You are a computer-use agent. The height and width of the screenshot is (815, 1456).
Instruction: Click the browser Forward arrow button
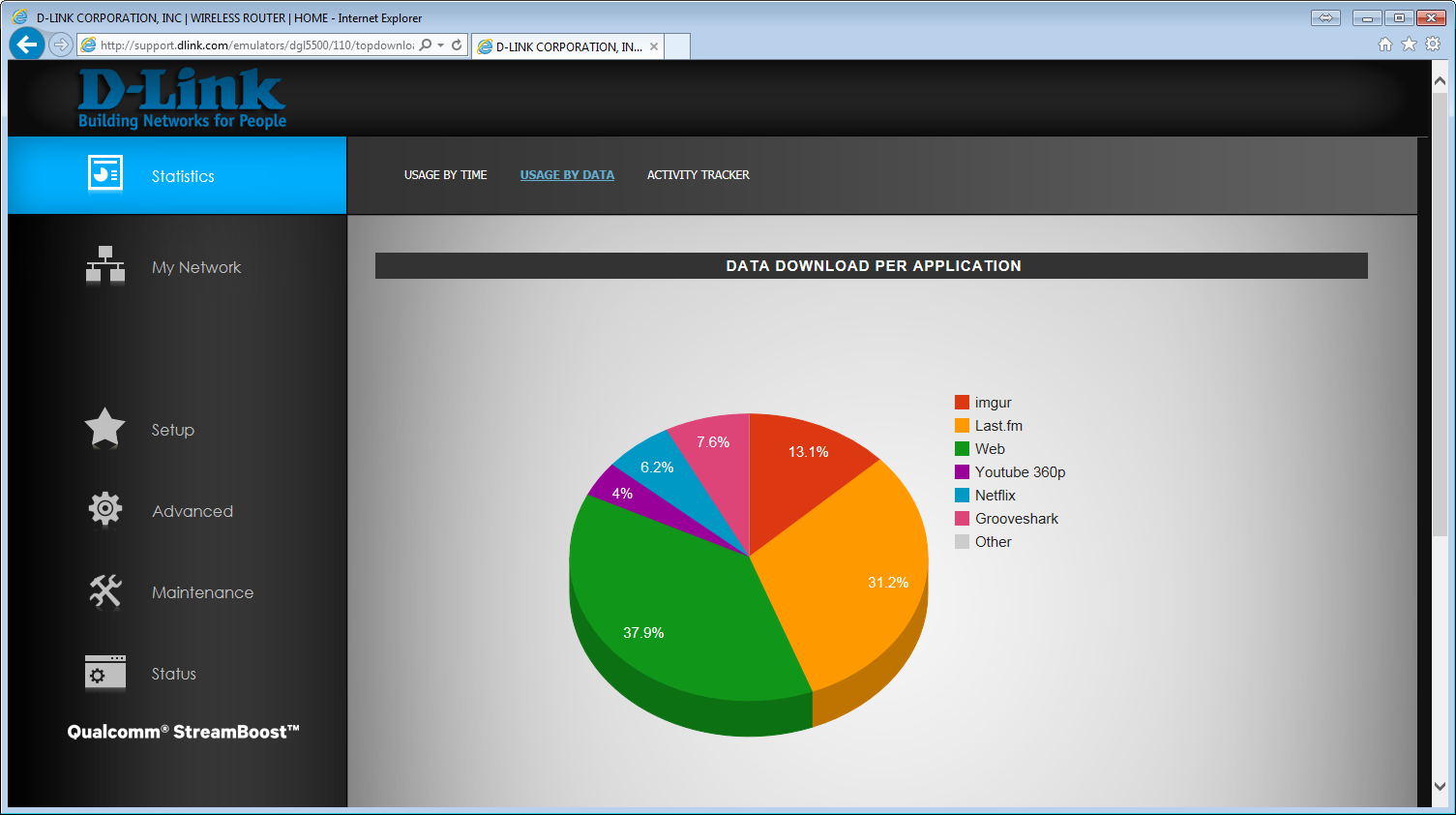tap(61, 45)
